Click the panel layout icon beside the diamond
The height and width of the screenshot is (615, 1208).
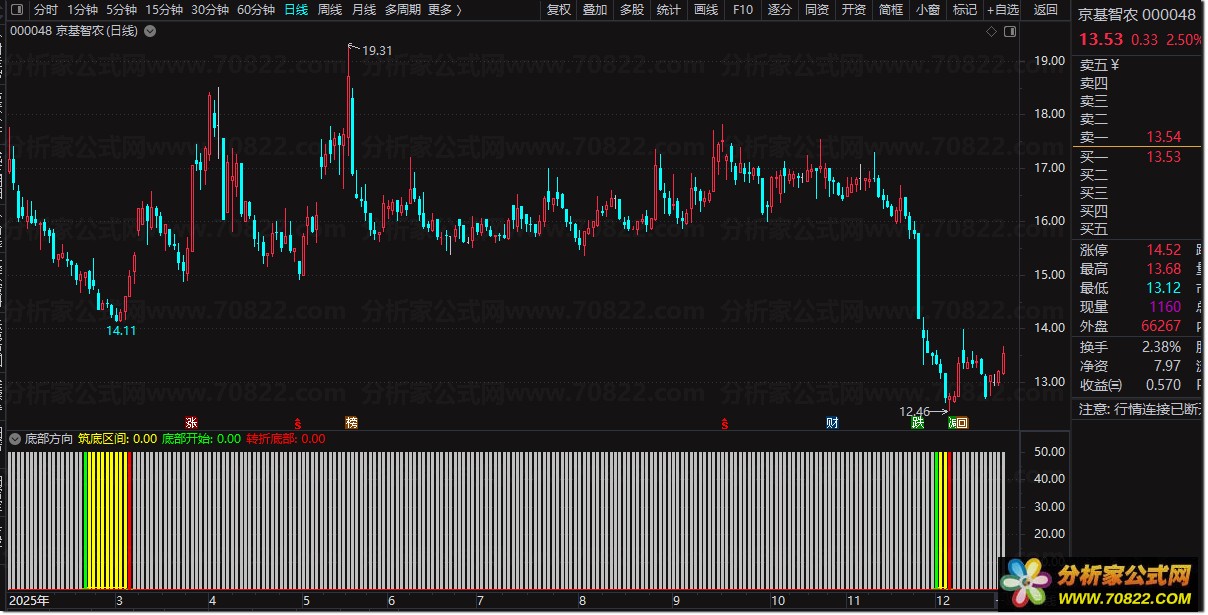[1009, 32]
